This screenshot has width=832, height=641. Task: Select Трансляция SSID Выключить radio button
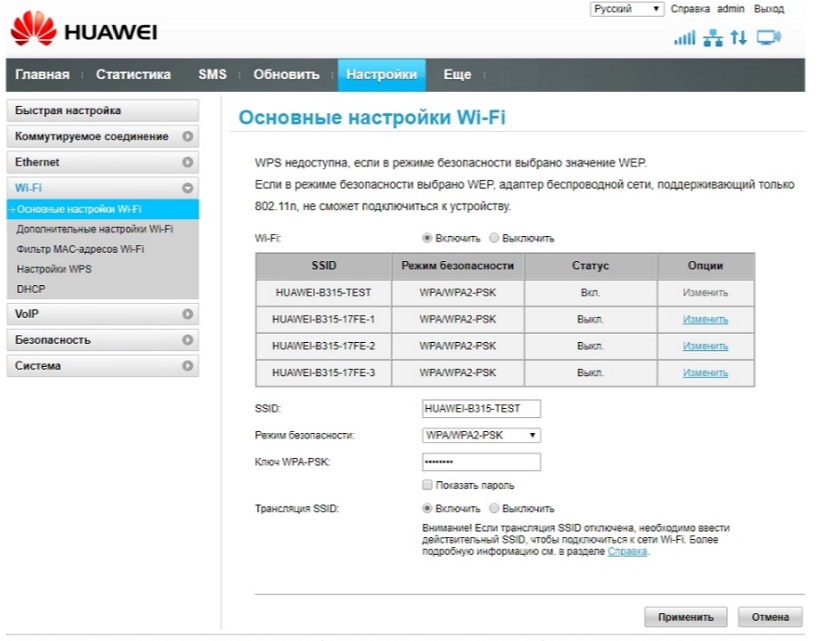coord(494,508)
